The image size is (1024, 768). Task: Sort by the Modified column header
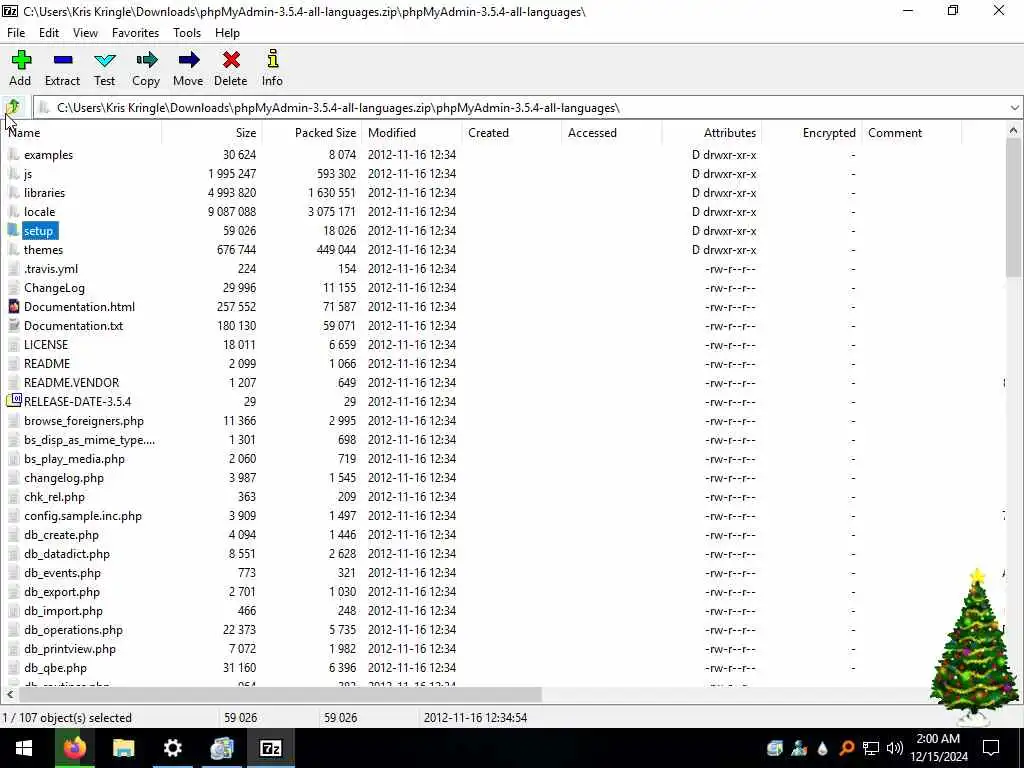click(412, 133)
